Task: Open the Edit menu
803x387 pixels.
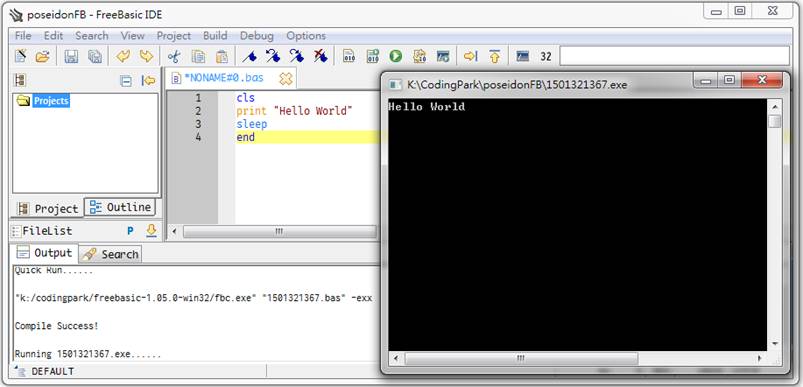Action: (53, 36)
